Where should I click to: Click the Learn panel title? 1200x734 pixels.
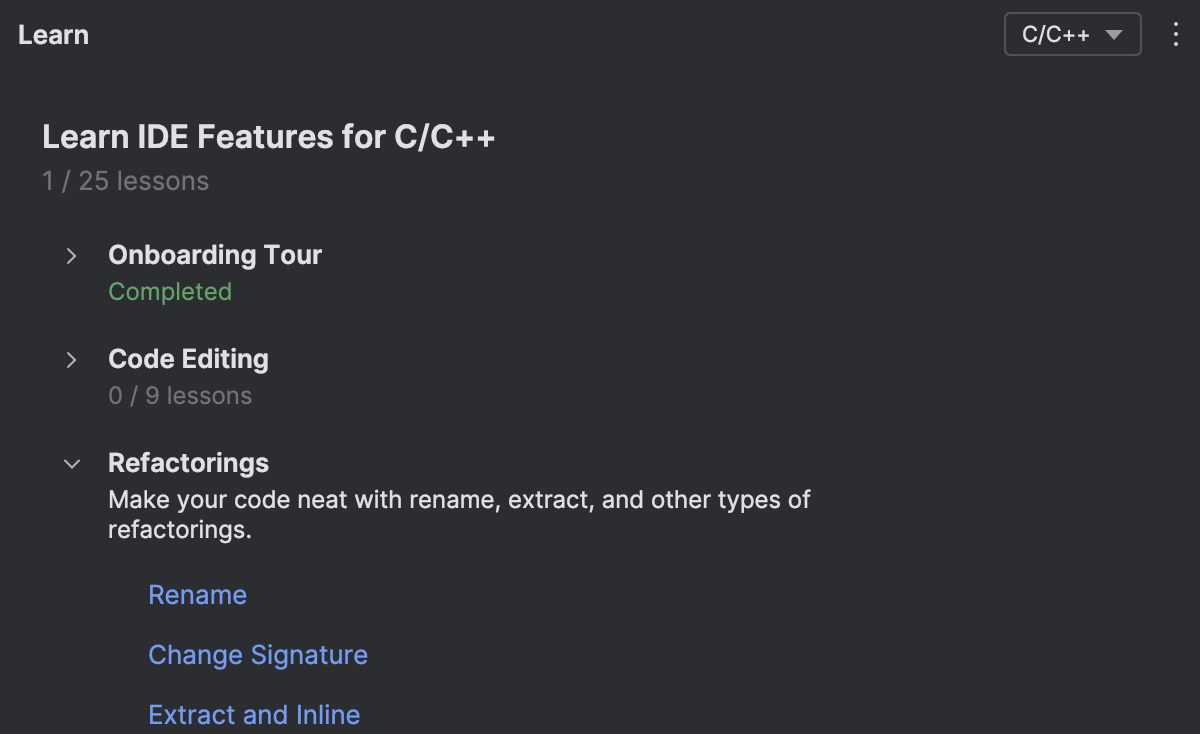tap(53, 35)
